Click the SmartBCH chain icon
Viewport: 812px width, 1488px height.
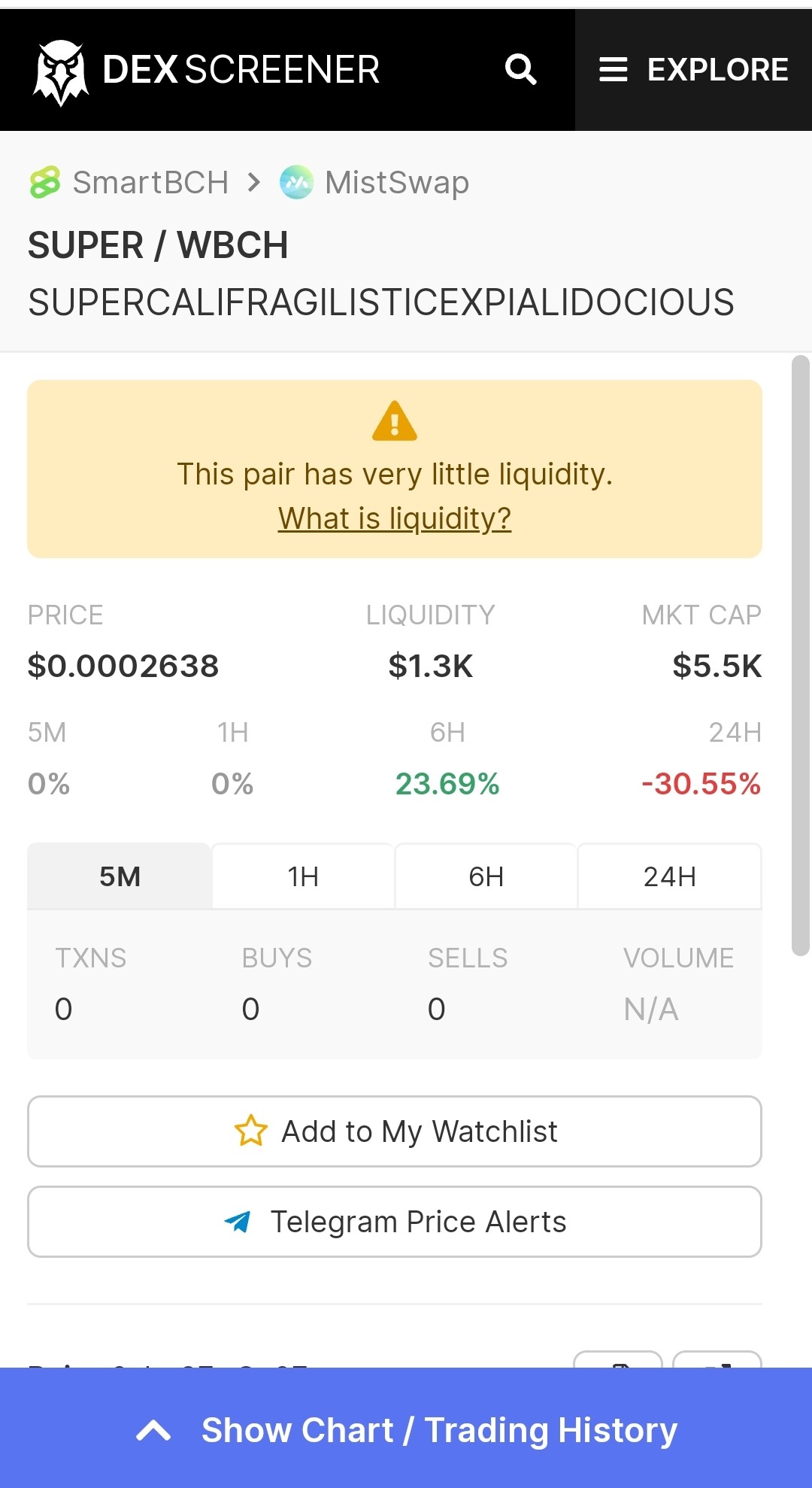click(45, 183)
